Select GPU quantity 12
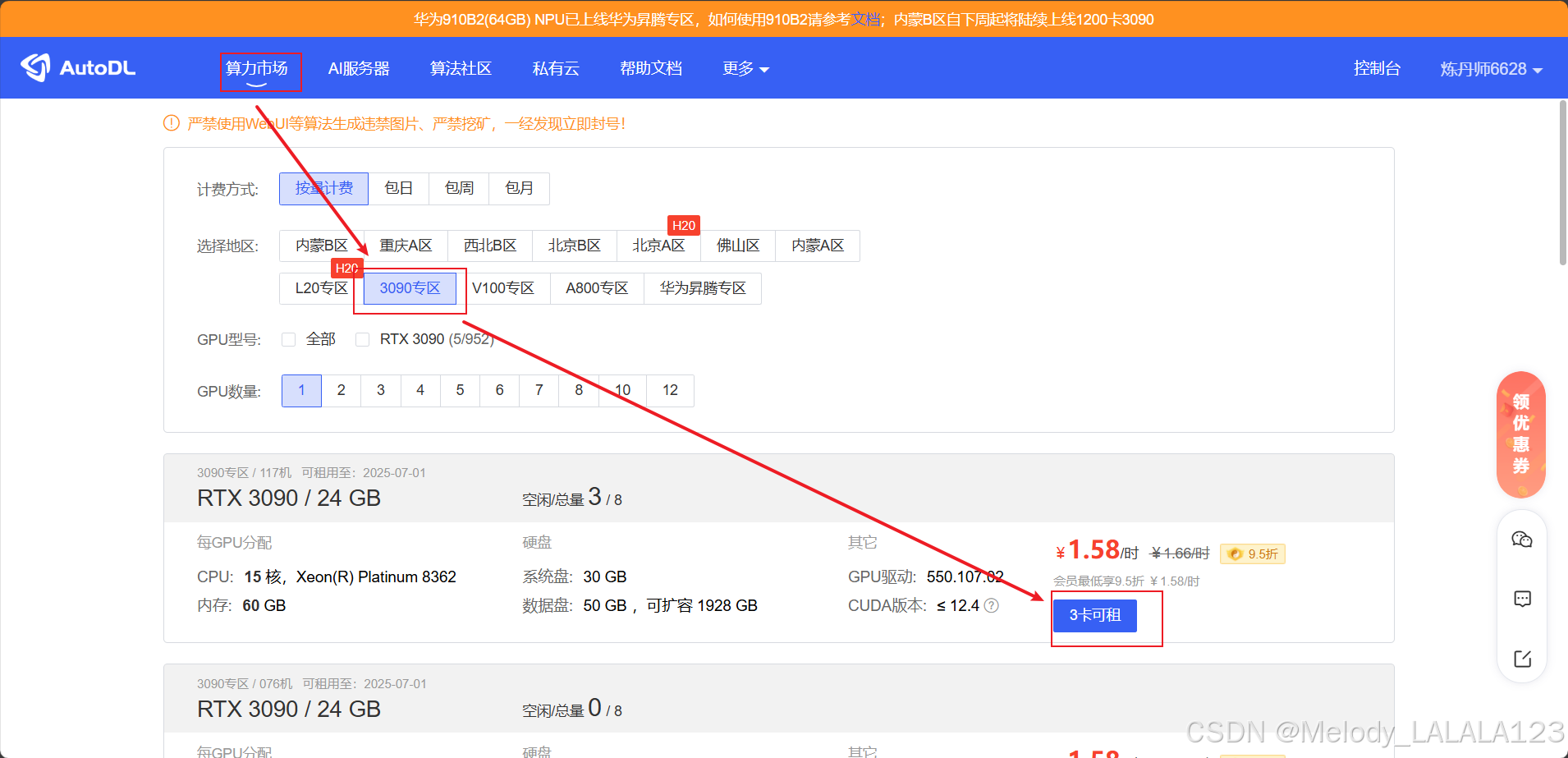The image size is (1568, 758). click(671, 390)
